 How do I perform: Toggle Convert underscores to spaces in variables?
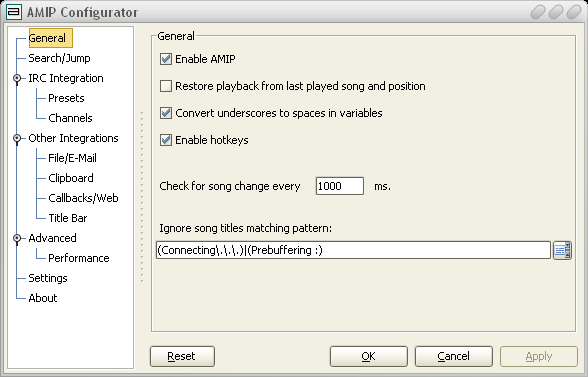point(166,113)
